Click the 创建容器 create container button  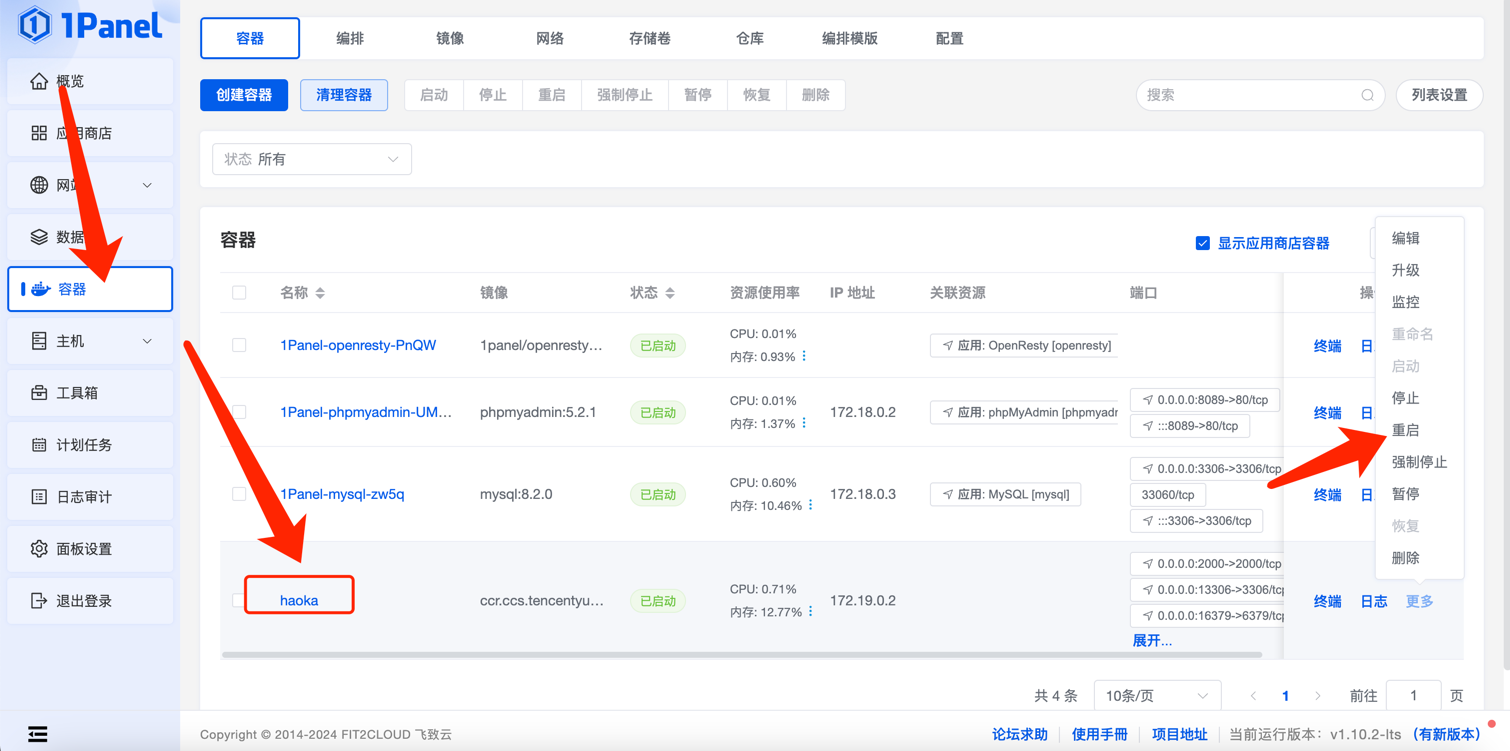244,95
